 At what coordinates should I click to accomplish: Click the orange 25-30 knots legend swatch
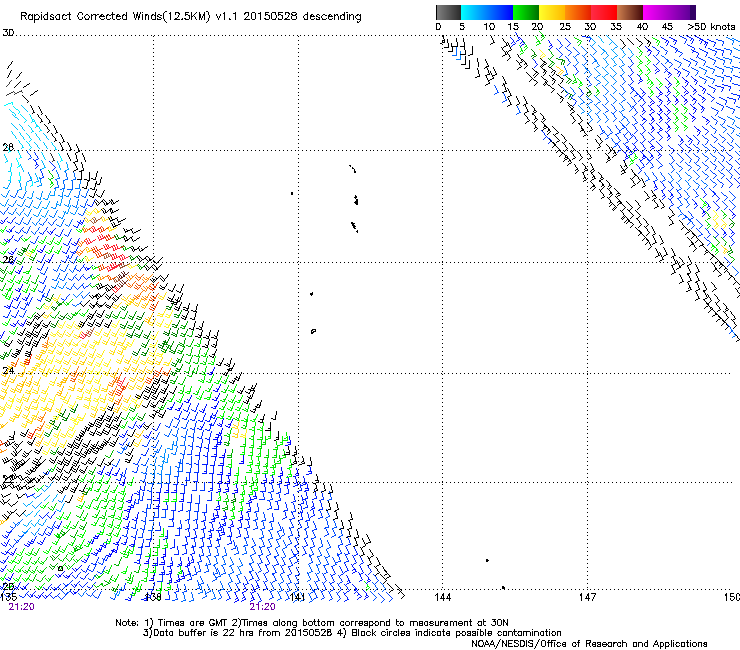578,12
